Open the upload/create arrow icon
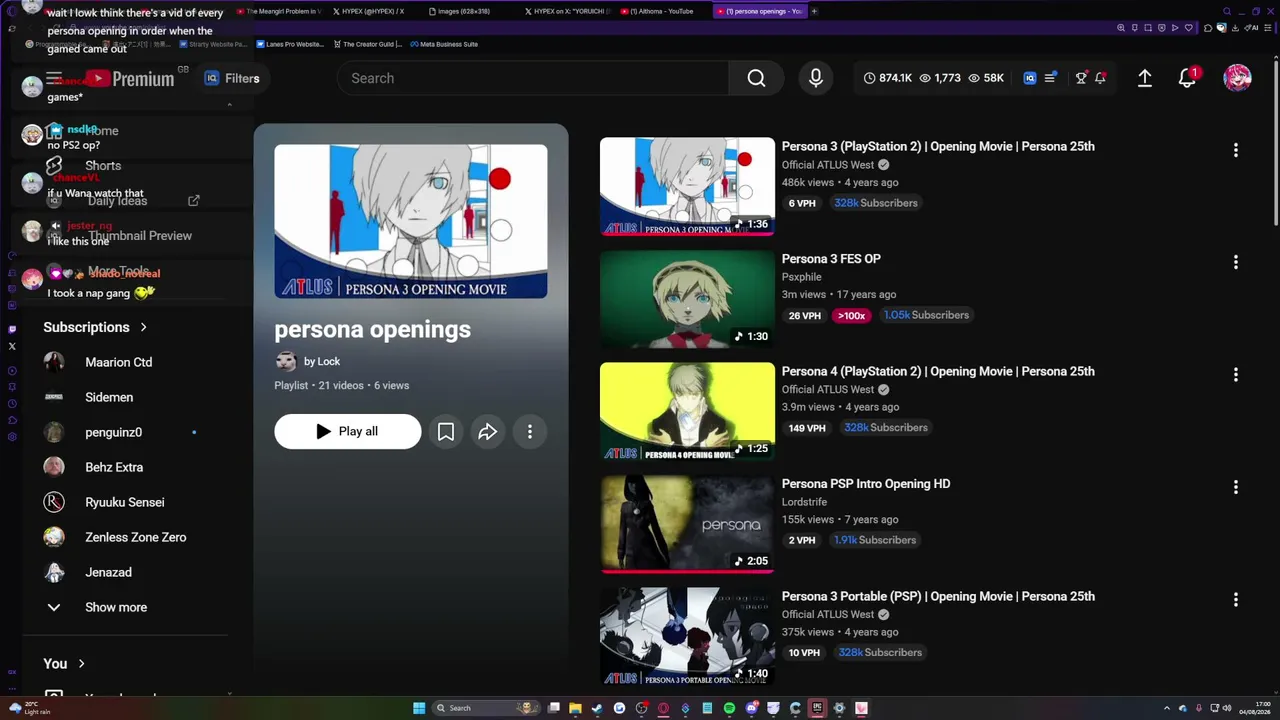This screenshot has width=1280, height=720. tap(1145, 78)
